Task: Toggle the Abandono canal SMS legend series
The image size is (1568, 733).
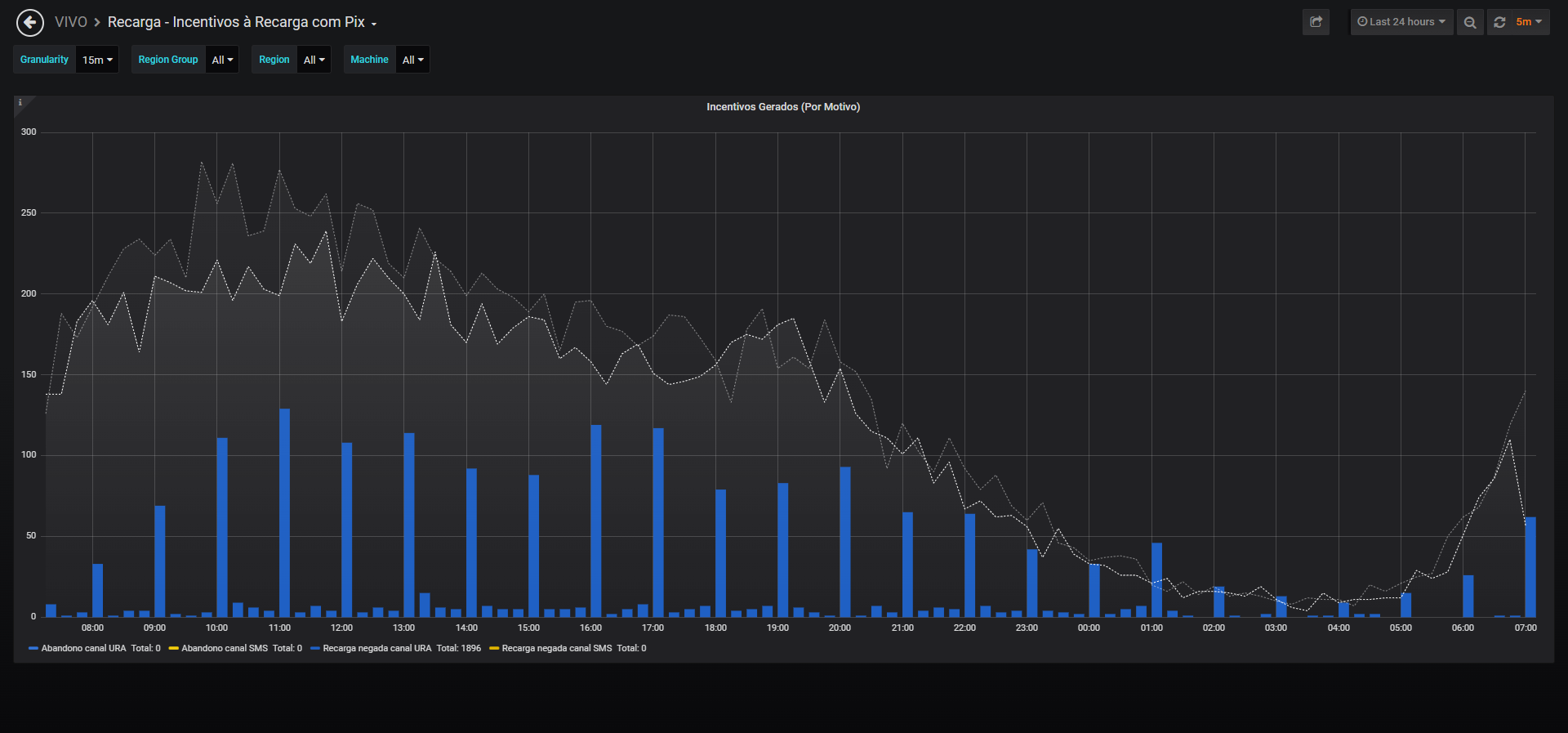Action: (x=225, y=648)
